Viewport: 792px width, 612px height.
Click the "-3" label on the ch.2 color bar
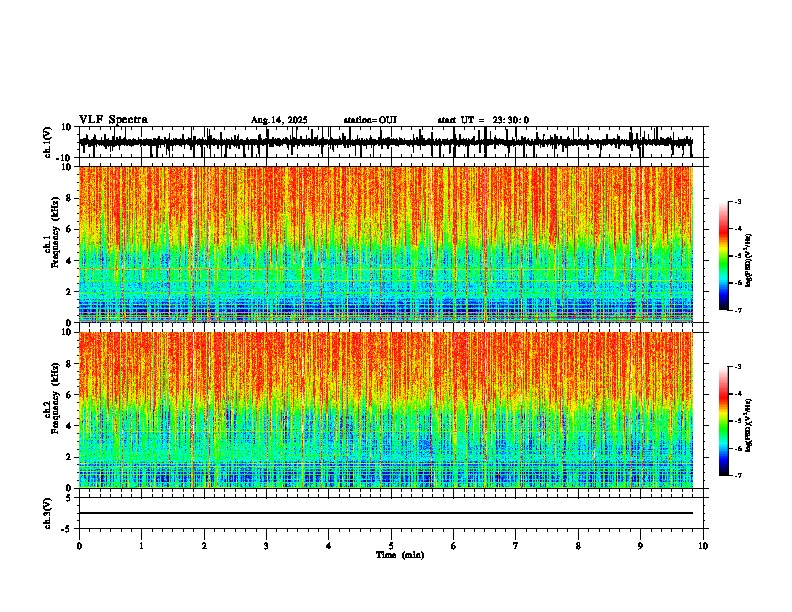pos(737,367)
